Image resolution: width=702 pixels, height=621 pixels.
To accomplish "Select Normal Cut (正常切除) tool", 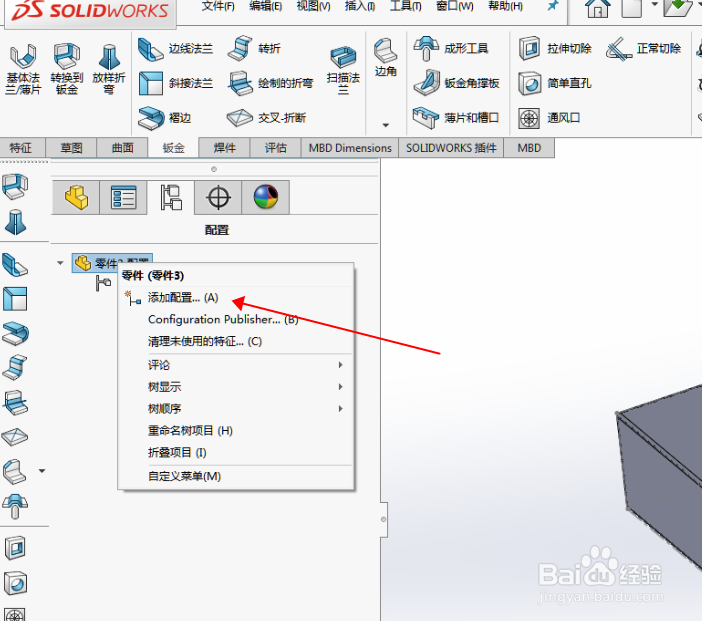I will pyautogui.click(x=643, y=49).
